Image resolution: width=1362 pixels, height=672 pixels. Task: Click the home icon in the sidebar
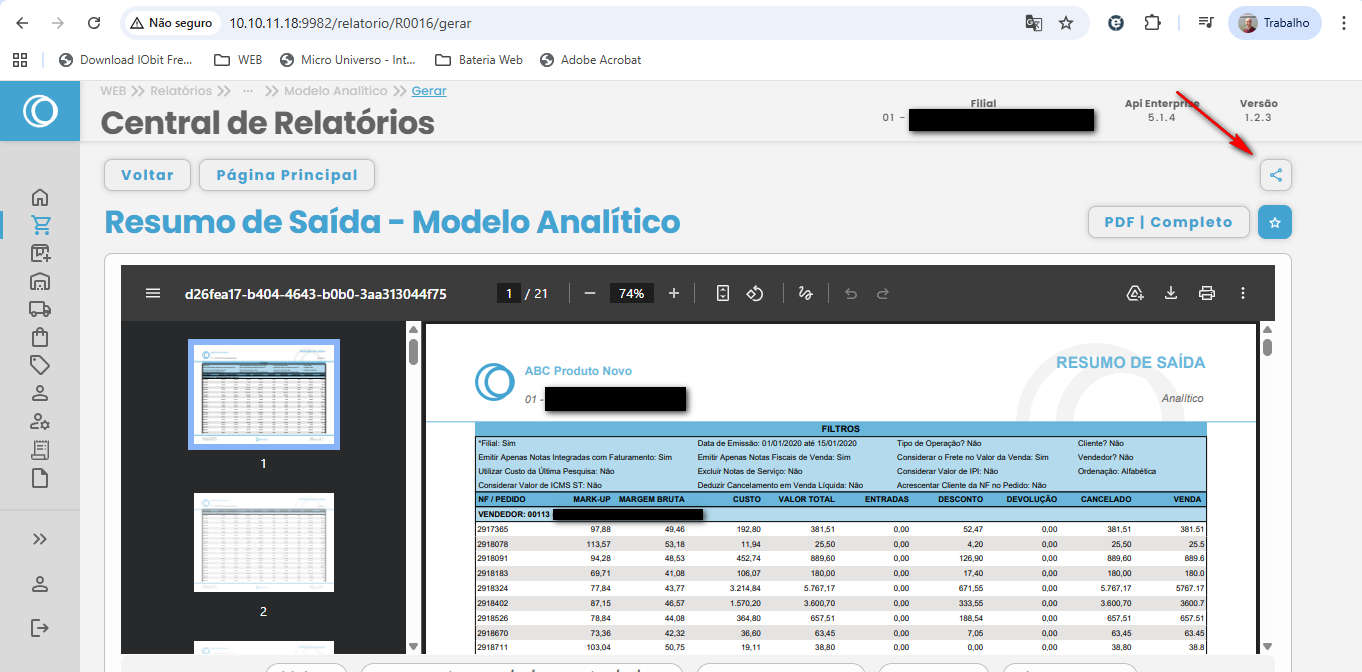pyautogui.click(x=40, y=197)
